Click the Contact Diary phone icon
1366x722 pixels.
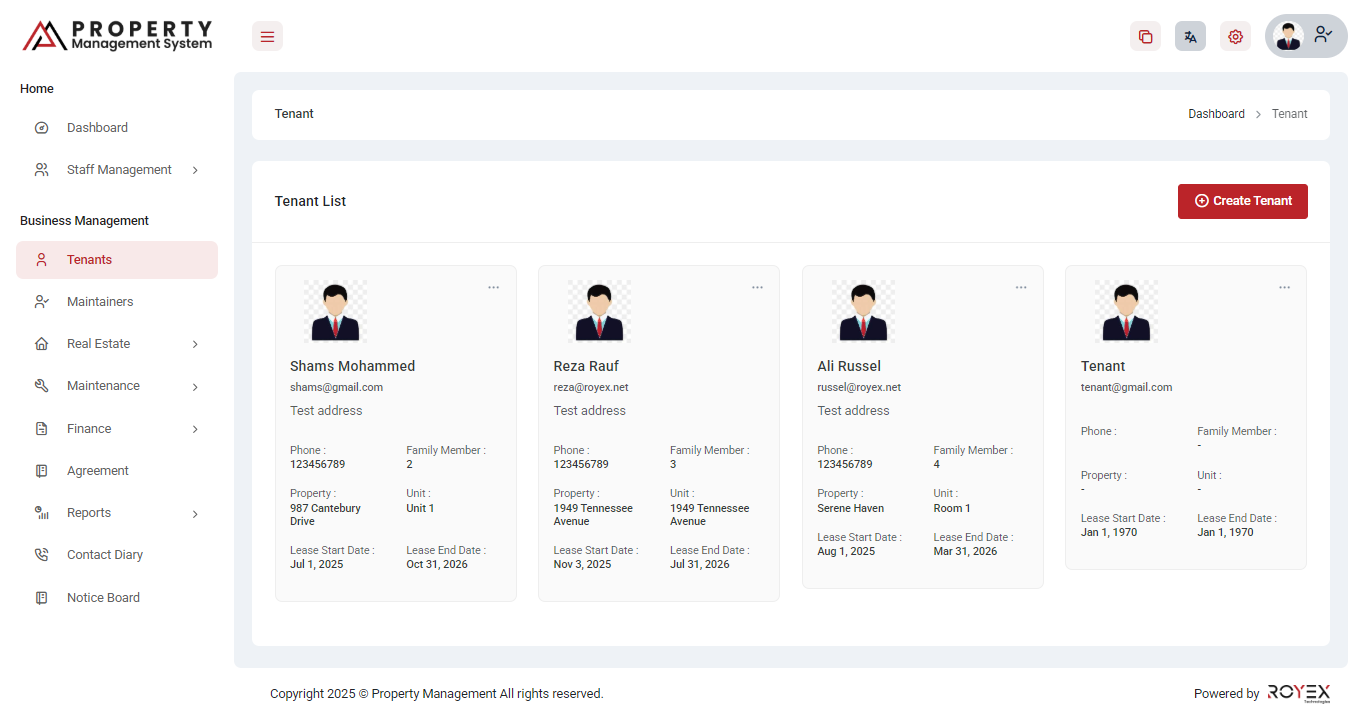click(x=41, y=555)
